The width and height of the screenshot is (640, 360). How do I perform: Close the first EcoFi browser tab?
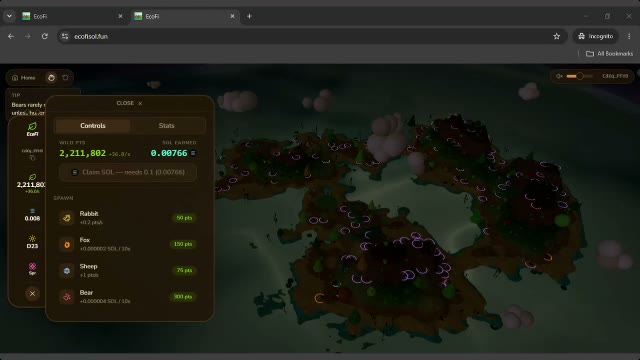(120, 16)
